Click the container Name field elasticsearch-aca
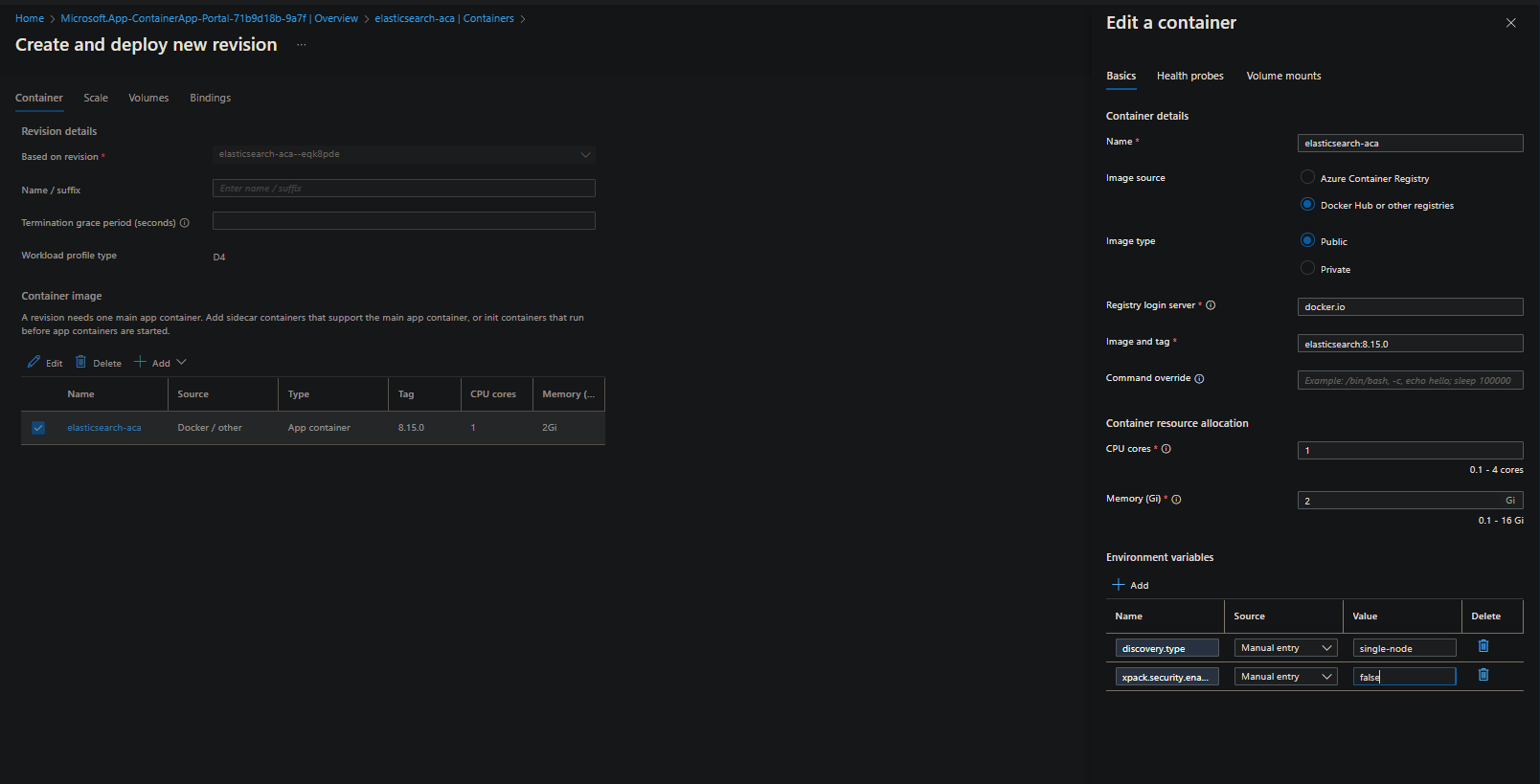 (x=1410, y=143)
